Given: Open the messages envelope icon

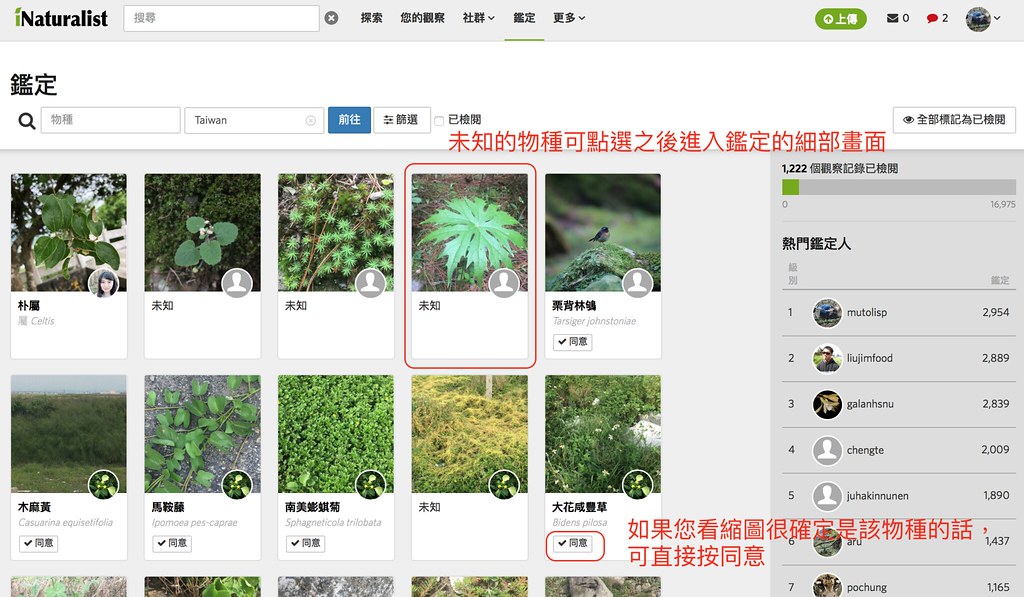Looking at the screenshot, I should pos(892,18).
